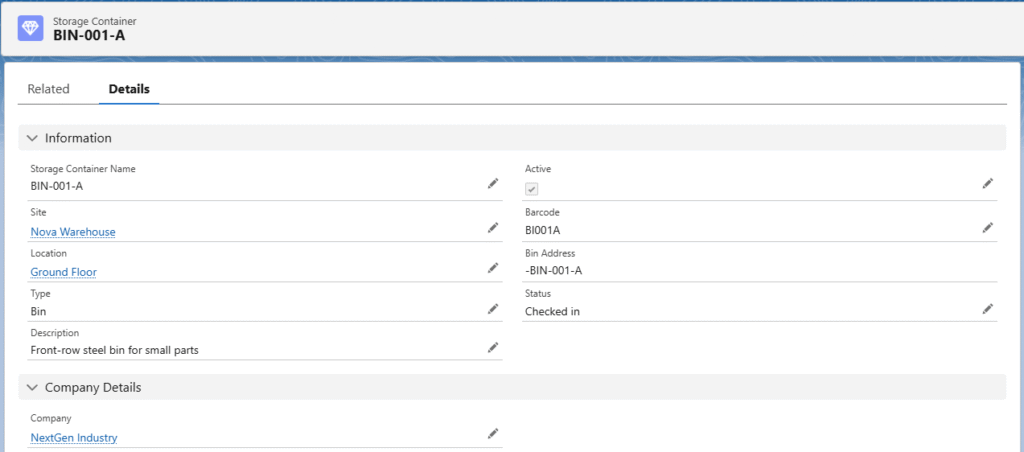The width and height of the screenshot is (1024, 452).
Task: Edit the Storage Container Name field pencil
Action: pyautogui.click(x=492, y=184)
